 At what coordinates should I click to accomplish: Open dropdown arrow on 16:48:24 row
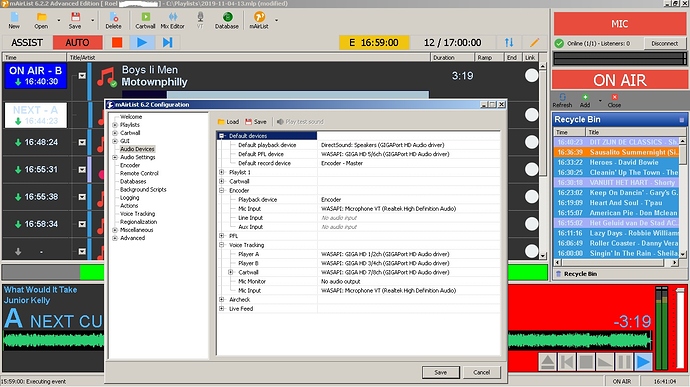(x=82, y=142)
